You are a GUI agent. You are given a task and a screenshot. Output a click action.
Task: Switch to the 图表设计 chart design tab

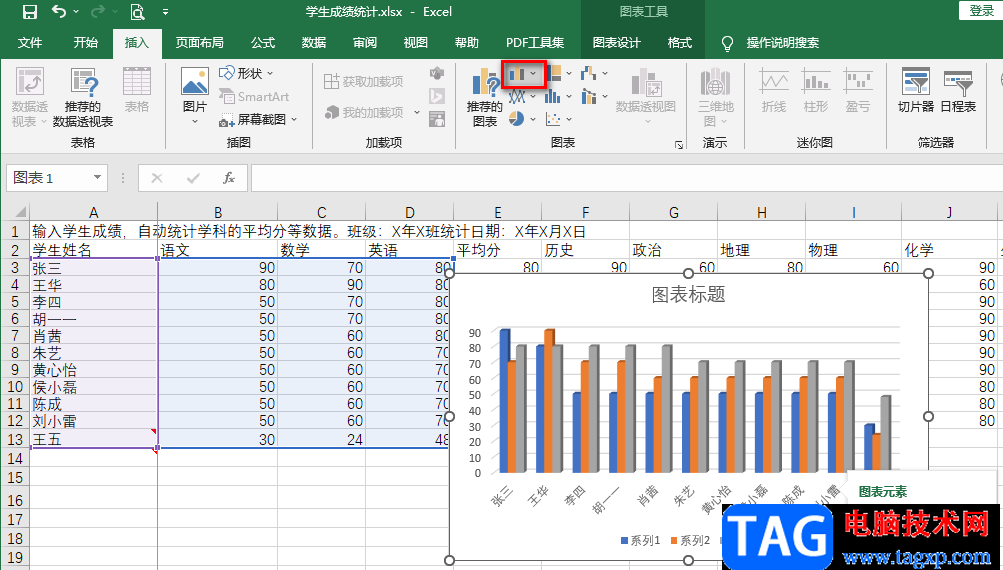[x=616, y=43]
